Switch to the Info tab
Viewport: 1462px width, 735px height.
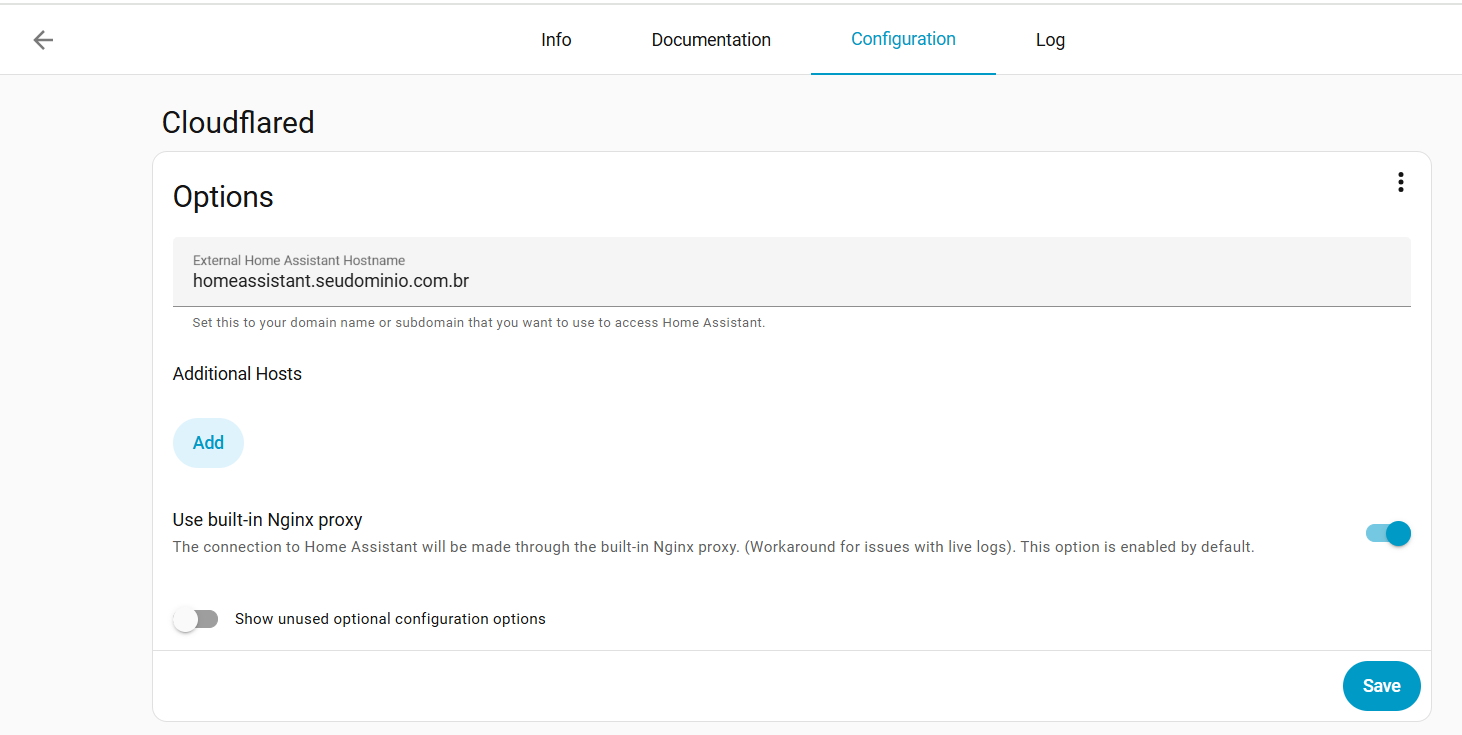pyautogui.click(x=556, y=39)
